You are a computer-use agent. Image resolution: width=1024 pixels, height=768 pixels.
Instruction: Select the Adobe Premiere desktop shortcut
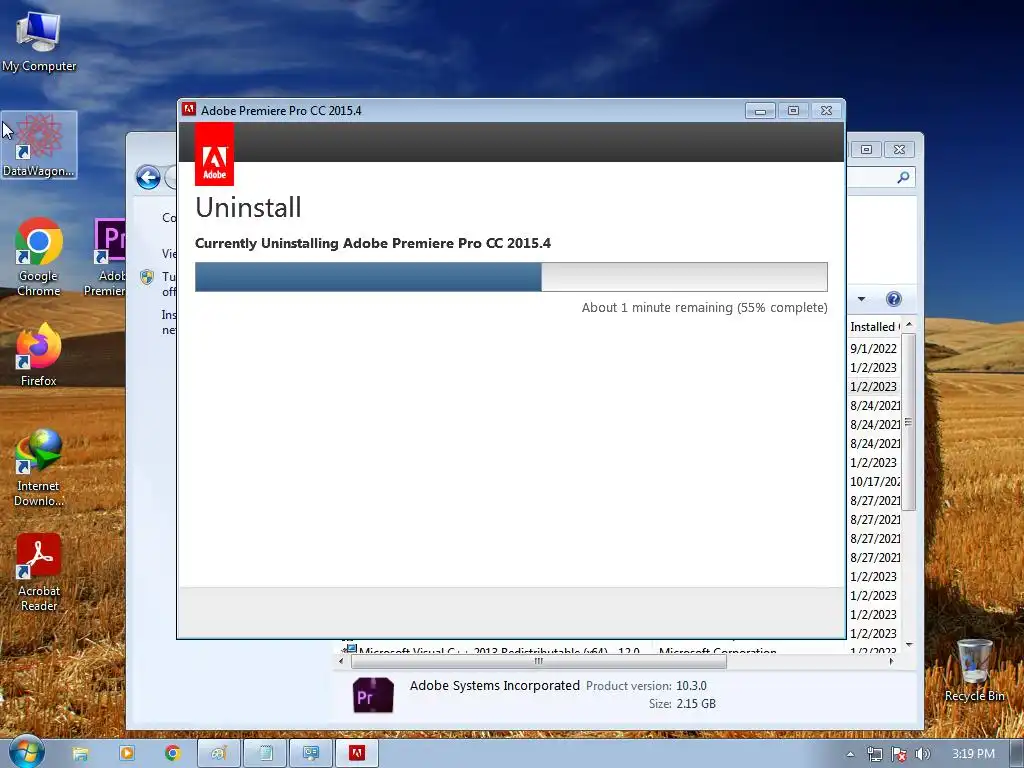[104, 257]
